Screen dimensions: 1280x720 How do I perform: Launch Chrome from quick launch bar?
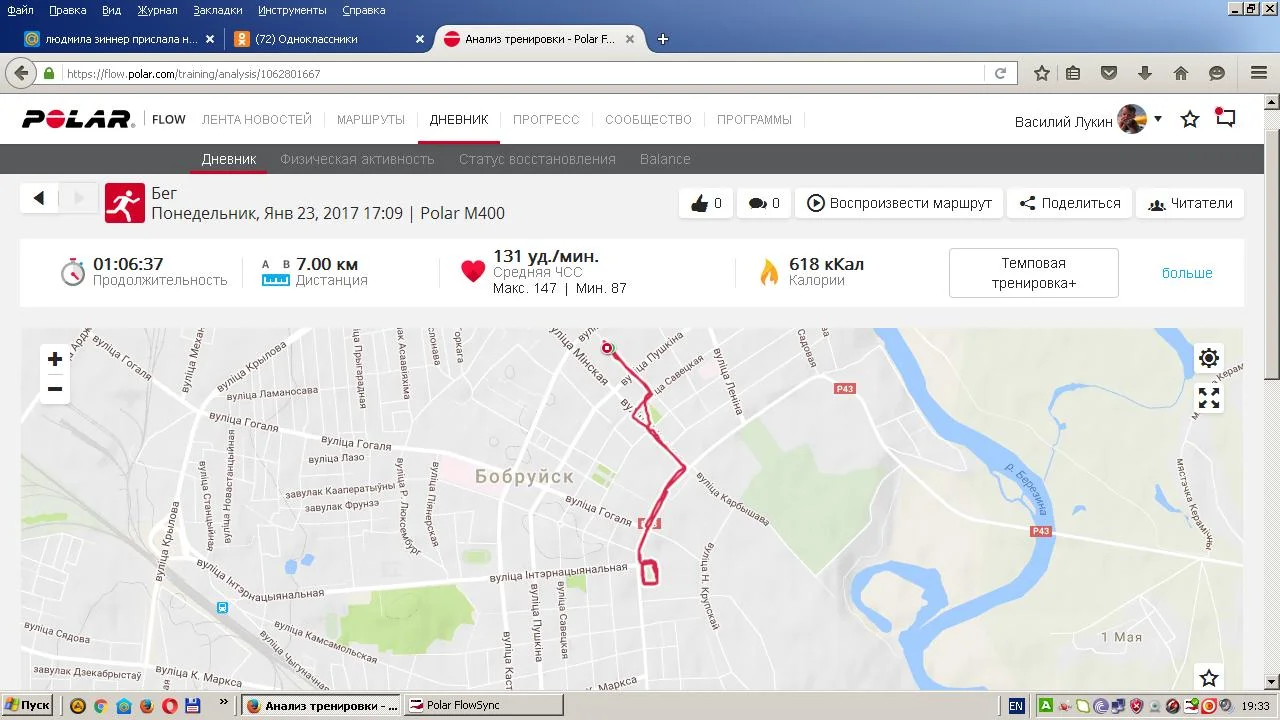[101, 706]
